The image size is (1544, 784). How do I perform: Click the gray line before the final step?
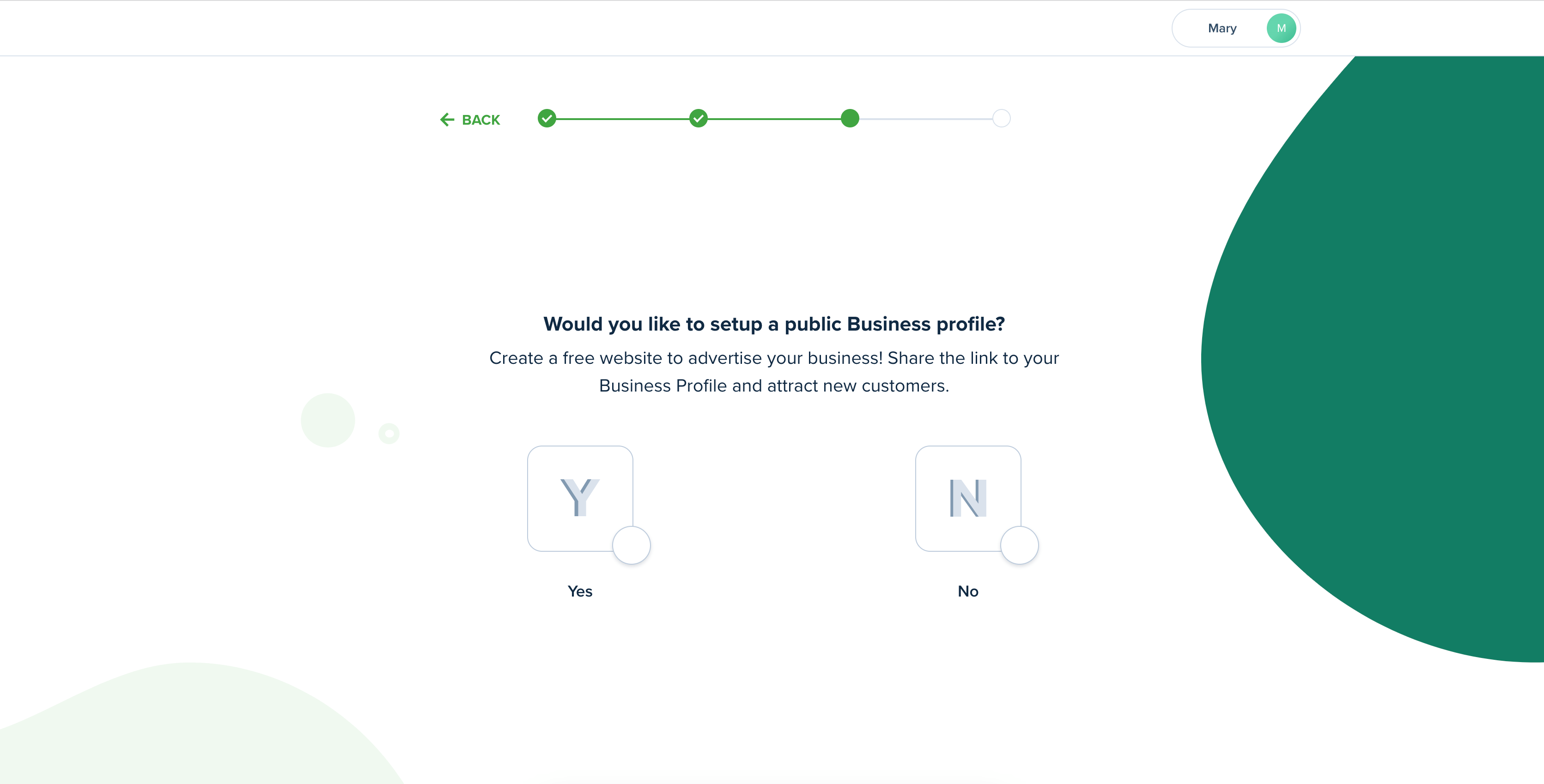click(926, 119)
